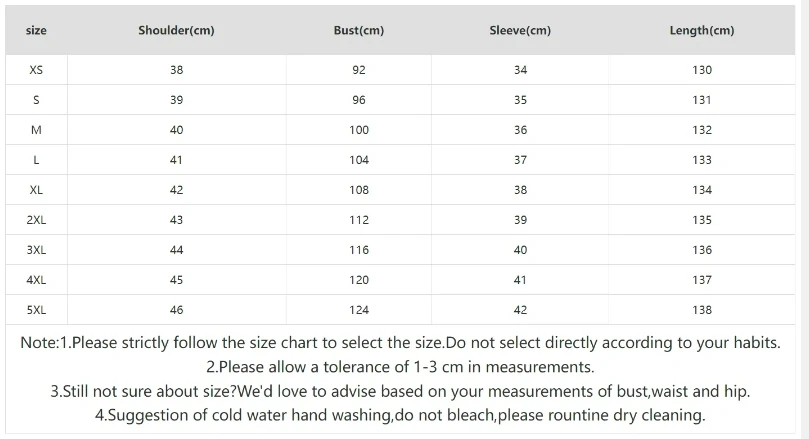Select the M size row label
The width and height of the screenshot is (809, 439).
point(36,130)
